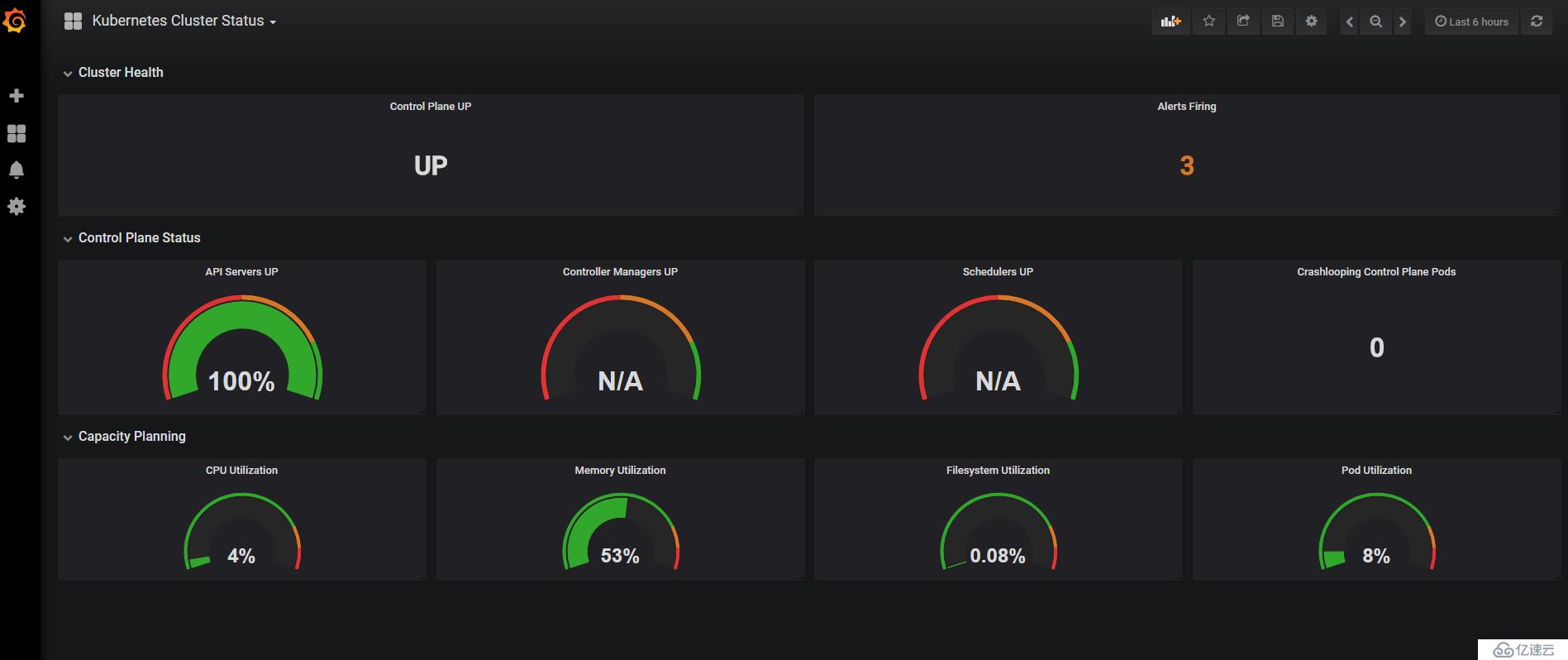The height and width of the screenshot is (660, 1568).
Task: Save the dashboard
Action: coord(1278,22)
